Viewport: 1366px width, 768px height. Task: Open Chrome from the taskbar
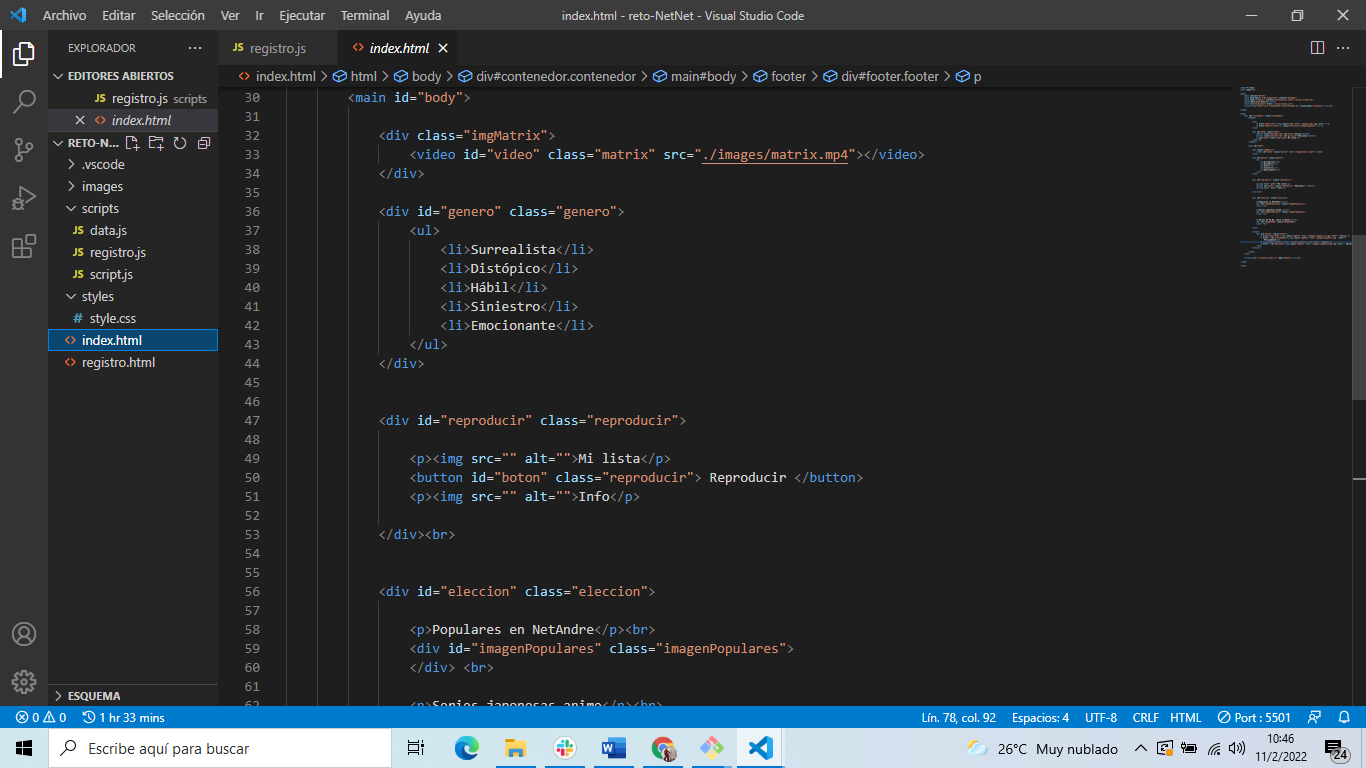tap(662, 748)
